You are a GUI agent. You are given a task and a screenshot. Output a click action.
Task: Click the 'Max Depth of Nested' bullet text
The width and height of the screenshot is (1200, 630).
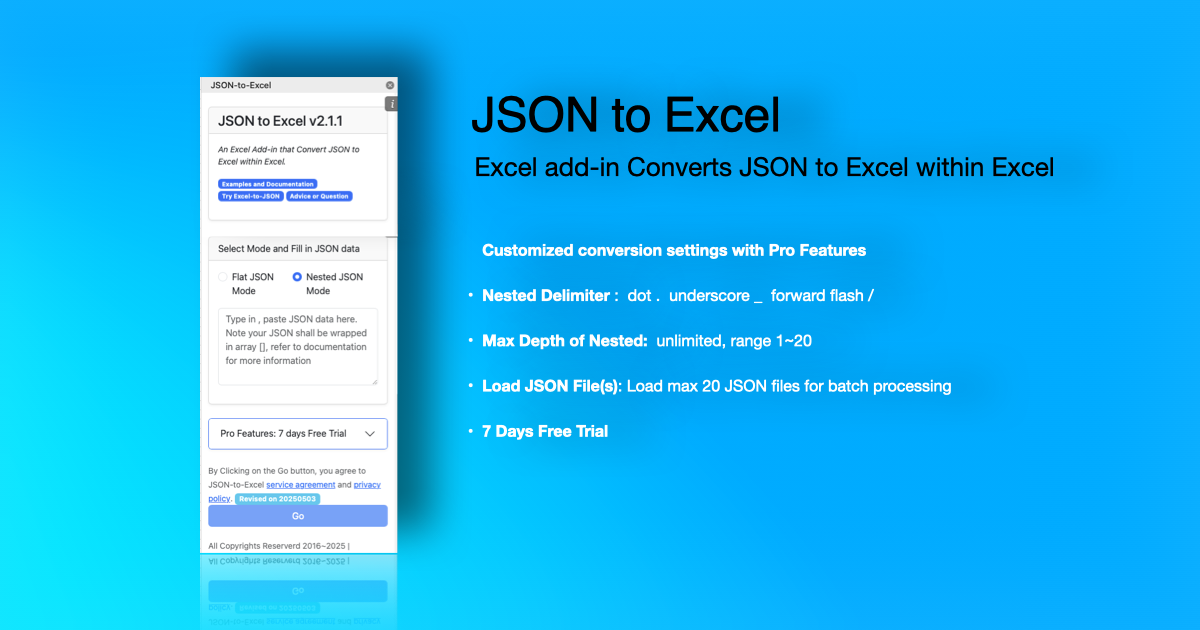coord(647,341)
